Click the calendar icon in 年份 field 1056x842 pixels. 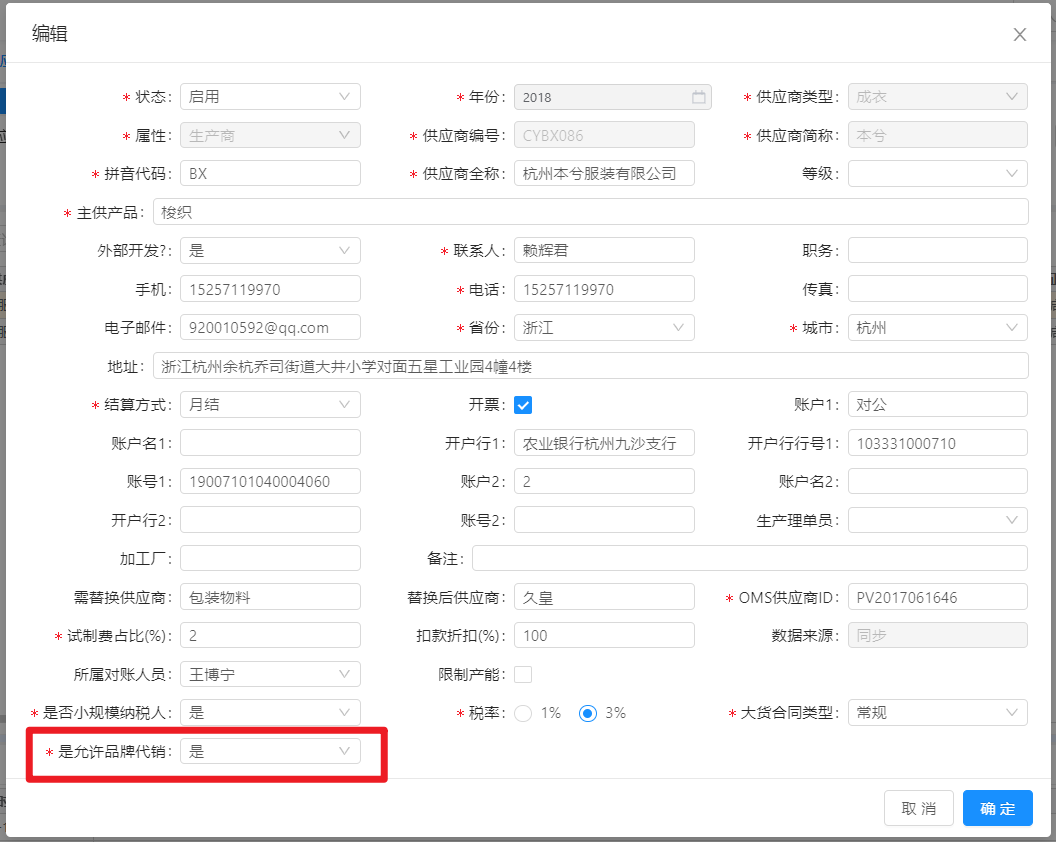coord(698,97)
